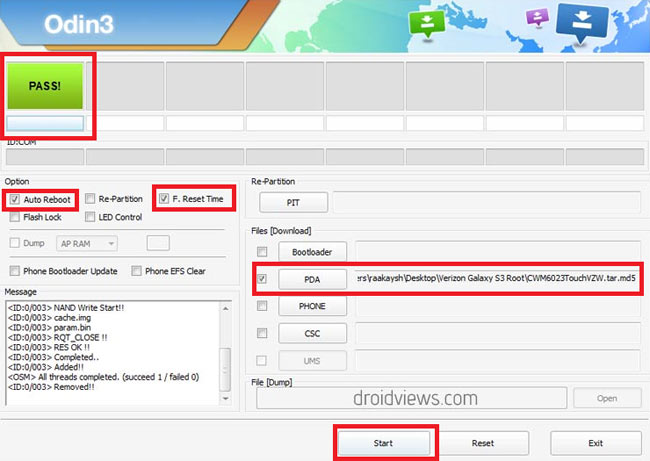Click the Reset button
Screen dimensions: 650x461
(x=483, y=443)
